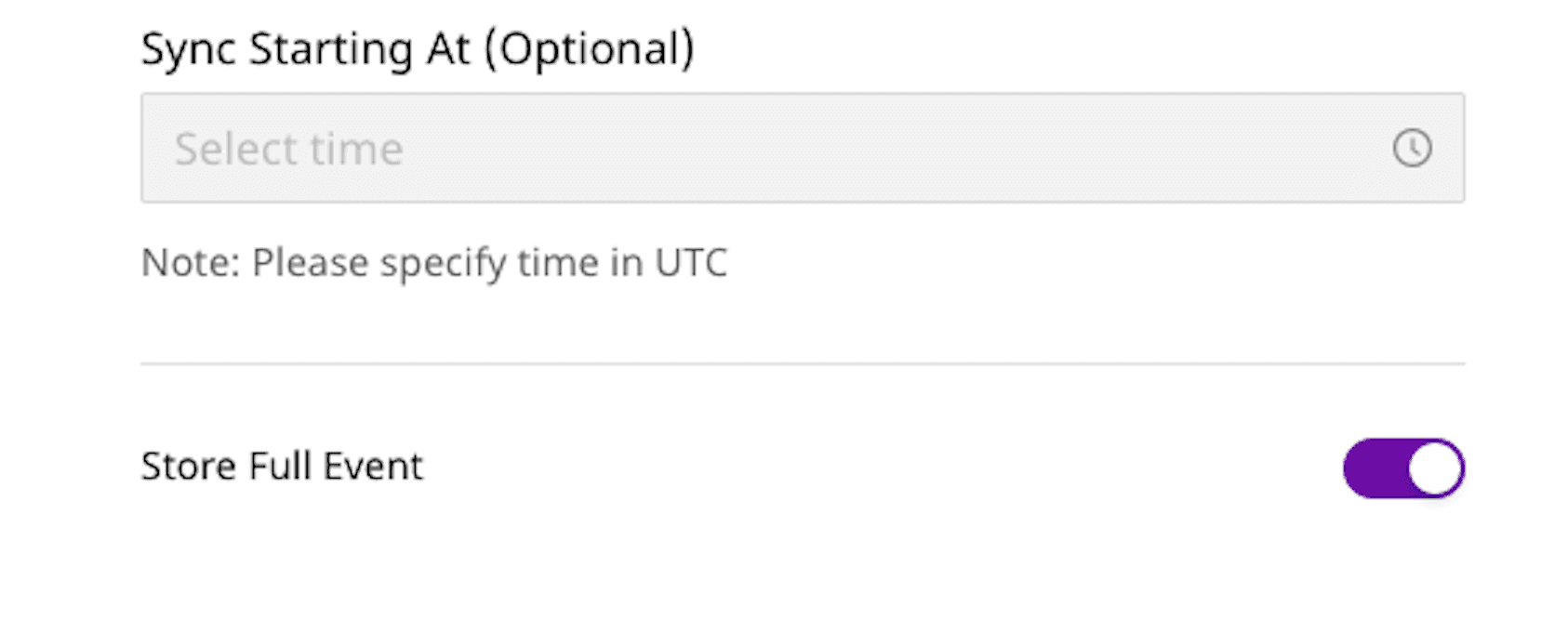1568x619 pixels.
Task: Click the Store Full Event label
Action: 282,466
